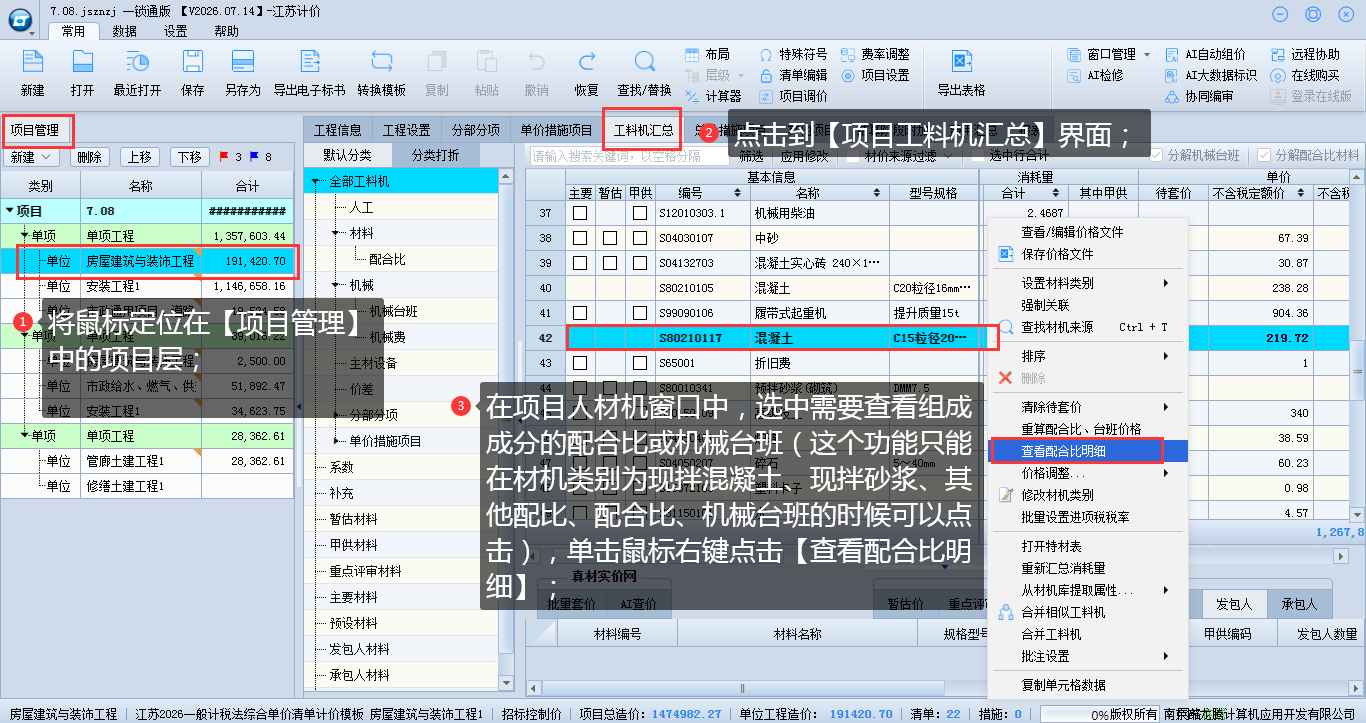Open 项目设置 gear icon

tap(849, 75)
